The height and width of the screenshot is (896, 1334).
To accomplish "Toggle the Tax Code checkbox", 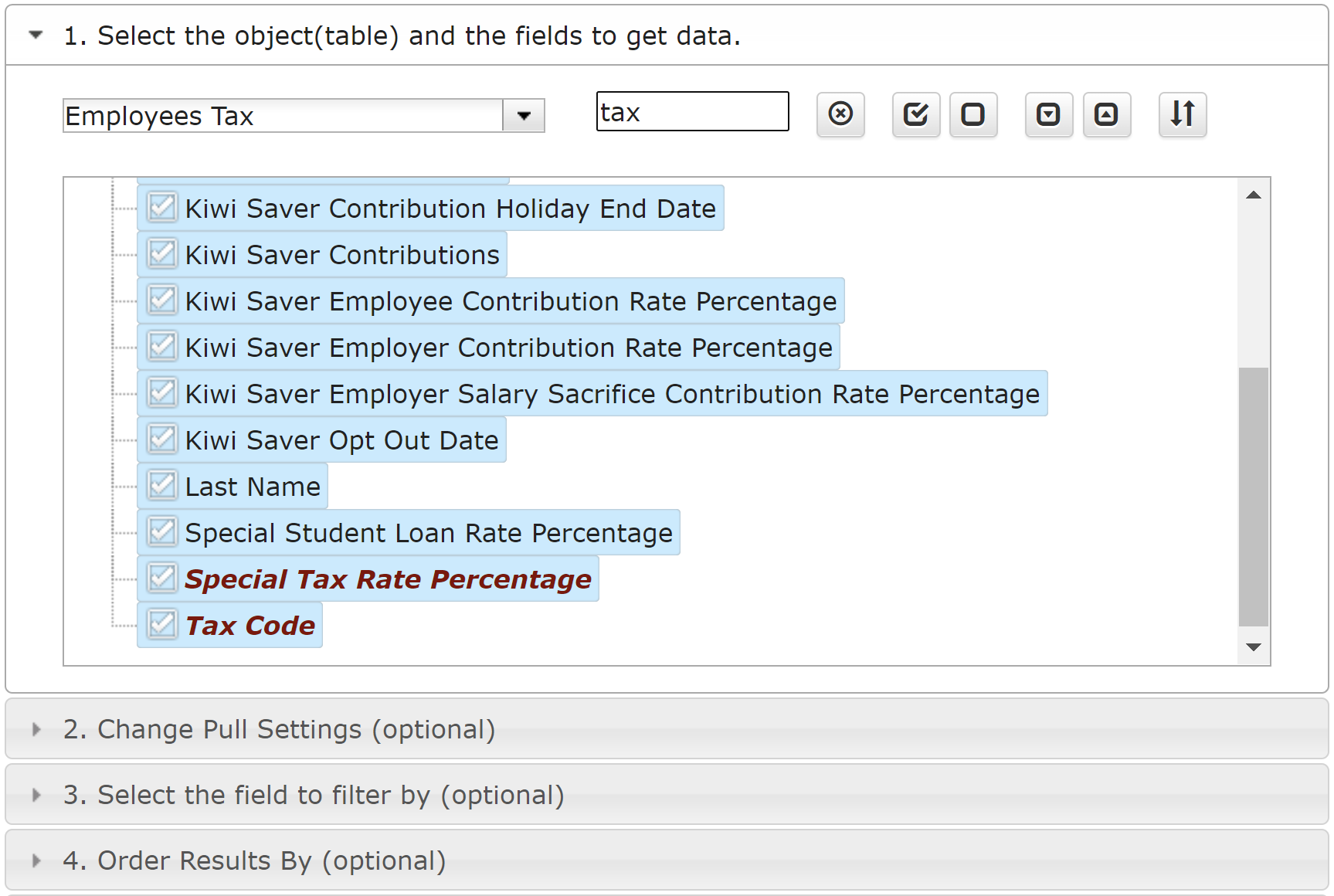I will [162, 624].
